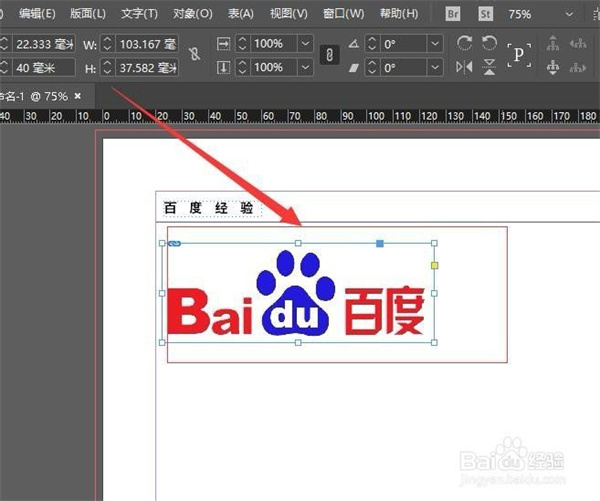The height and width of the screenshot is (501, 600).
Task: Click the select content icon
Action: coord(553,67)
